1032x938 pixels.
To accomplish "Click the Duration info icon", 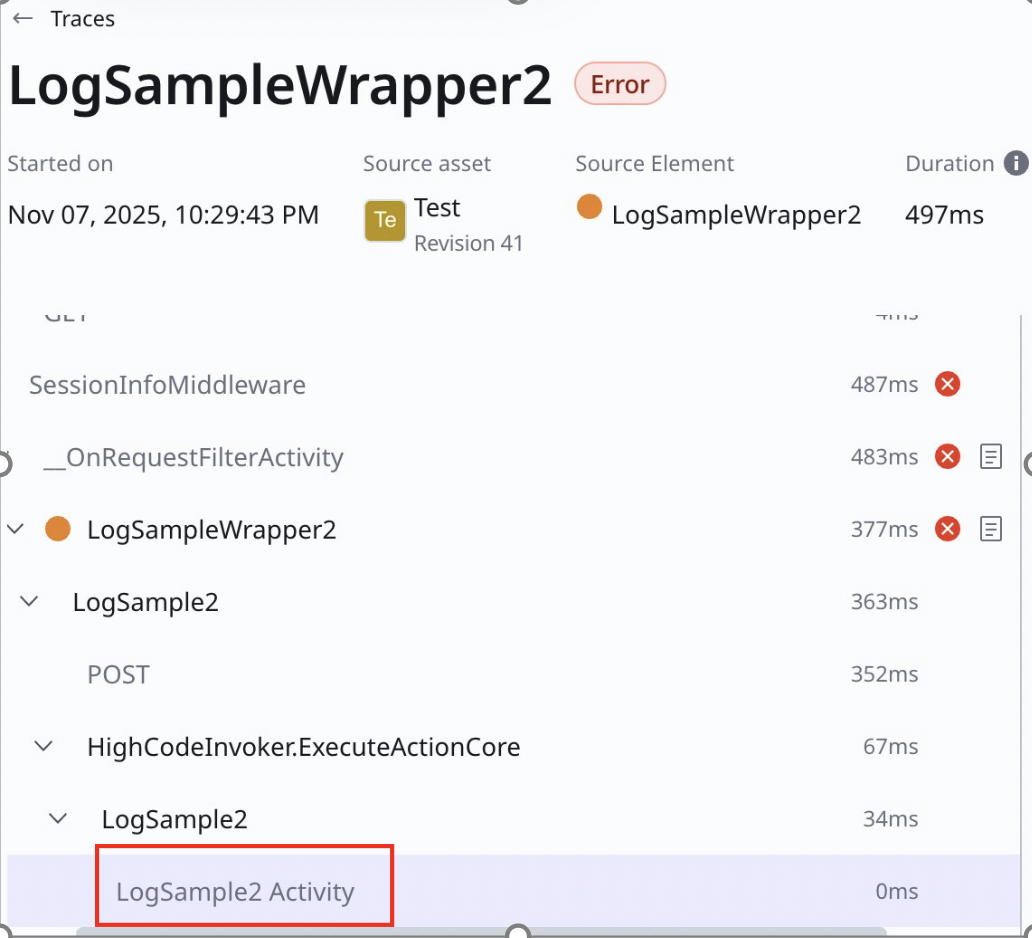I will [x=1016, y=163].
